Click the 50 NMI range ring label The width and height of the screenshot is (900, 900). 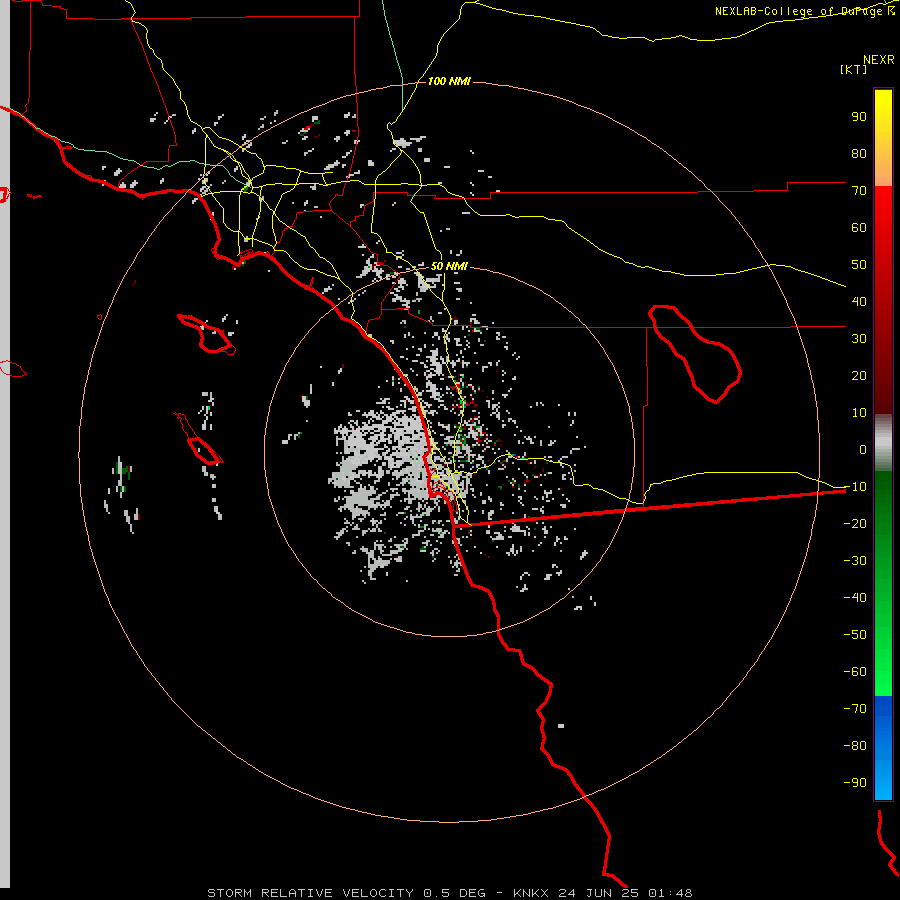point(449,266)
